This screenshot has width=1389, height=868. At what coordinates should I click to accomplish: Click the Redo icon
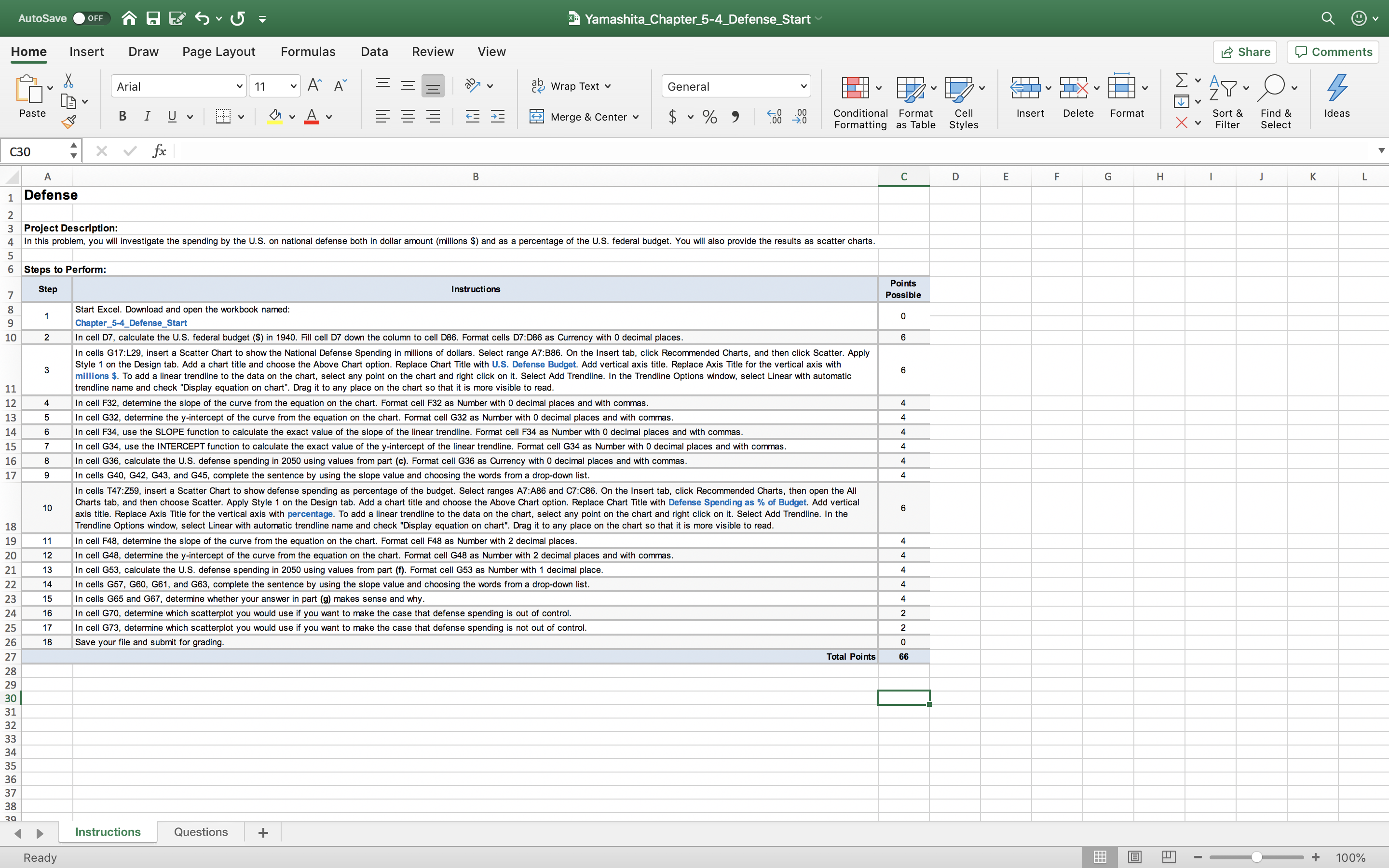(x=238, y=18)
